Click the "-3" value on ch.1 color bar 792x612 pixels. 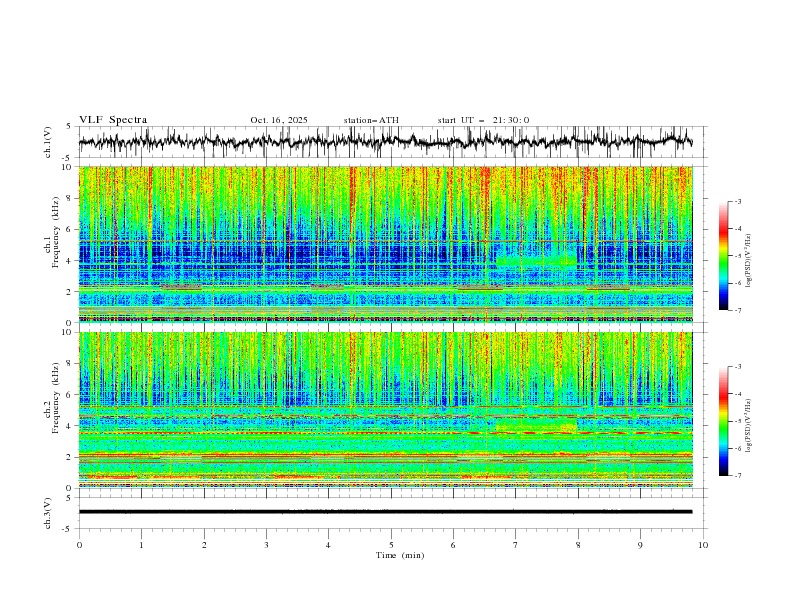pyautogui.click(x=738, y=201)
